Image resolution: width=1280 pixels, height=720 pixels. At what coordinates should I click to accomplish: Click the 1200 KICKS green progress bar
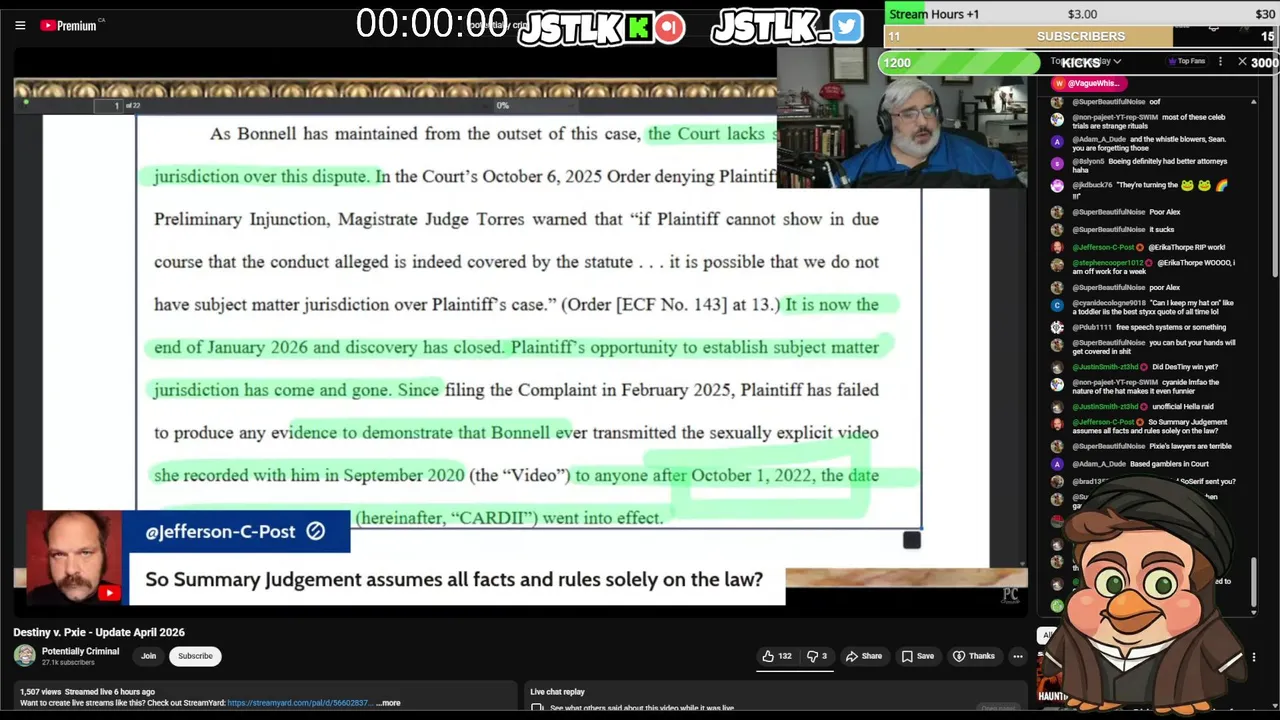959,62
